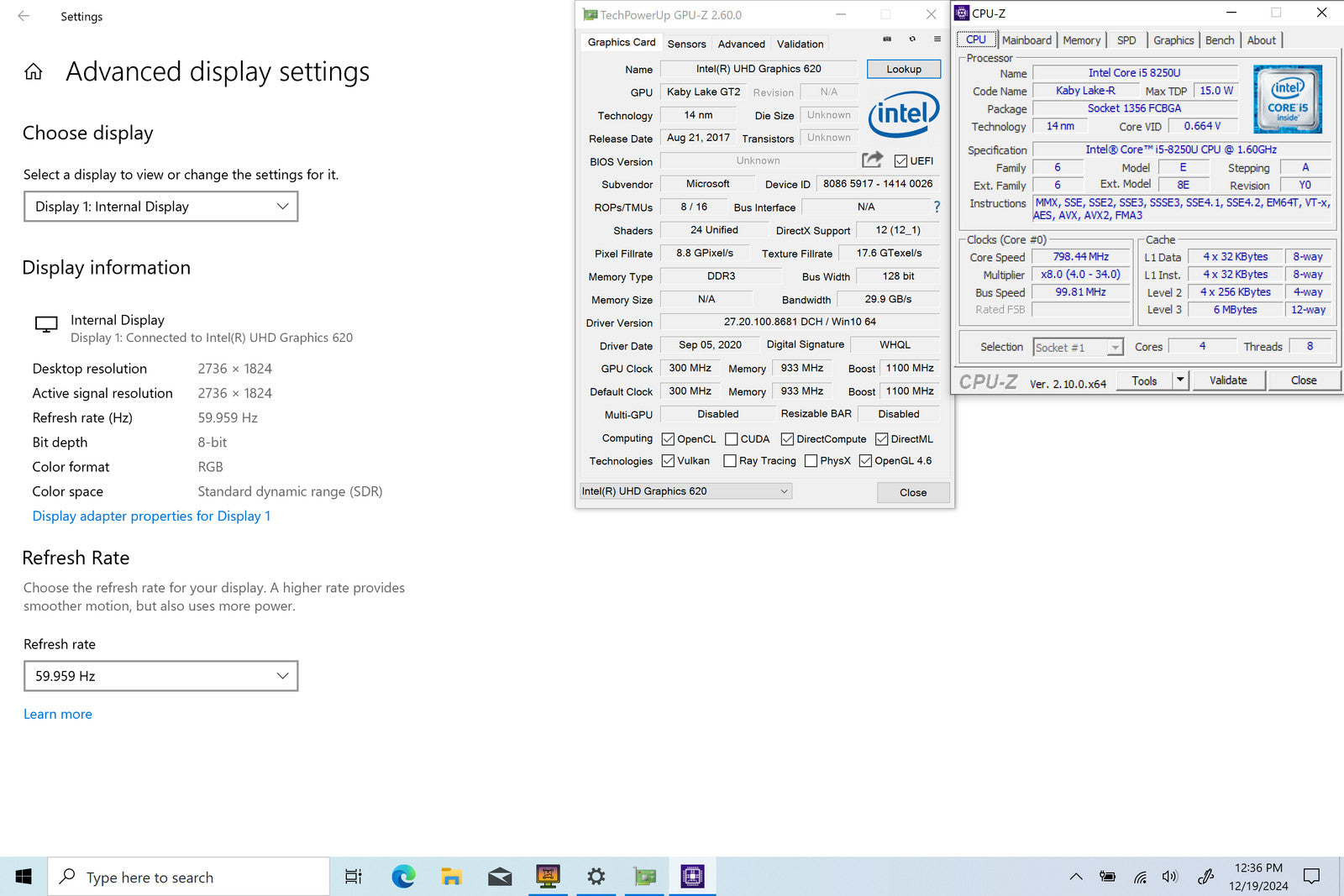Click the Lookup button in GPU-Z

[903, 70]
